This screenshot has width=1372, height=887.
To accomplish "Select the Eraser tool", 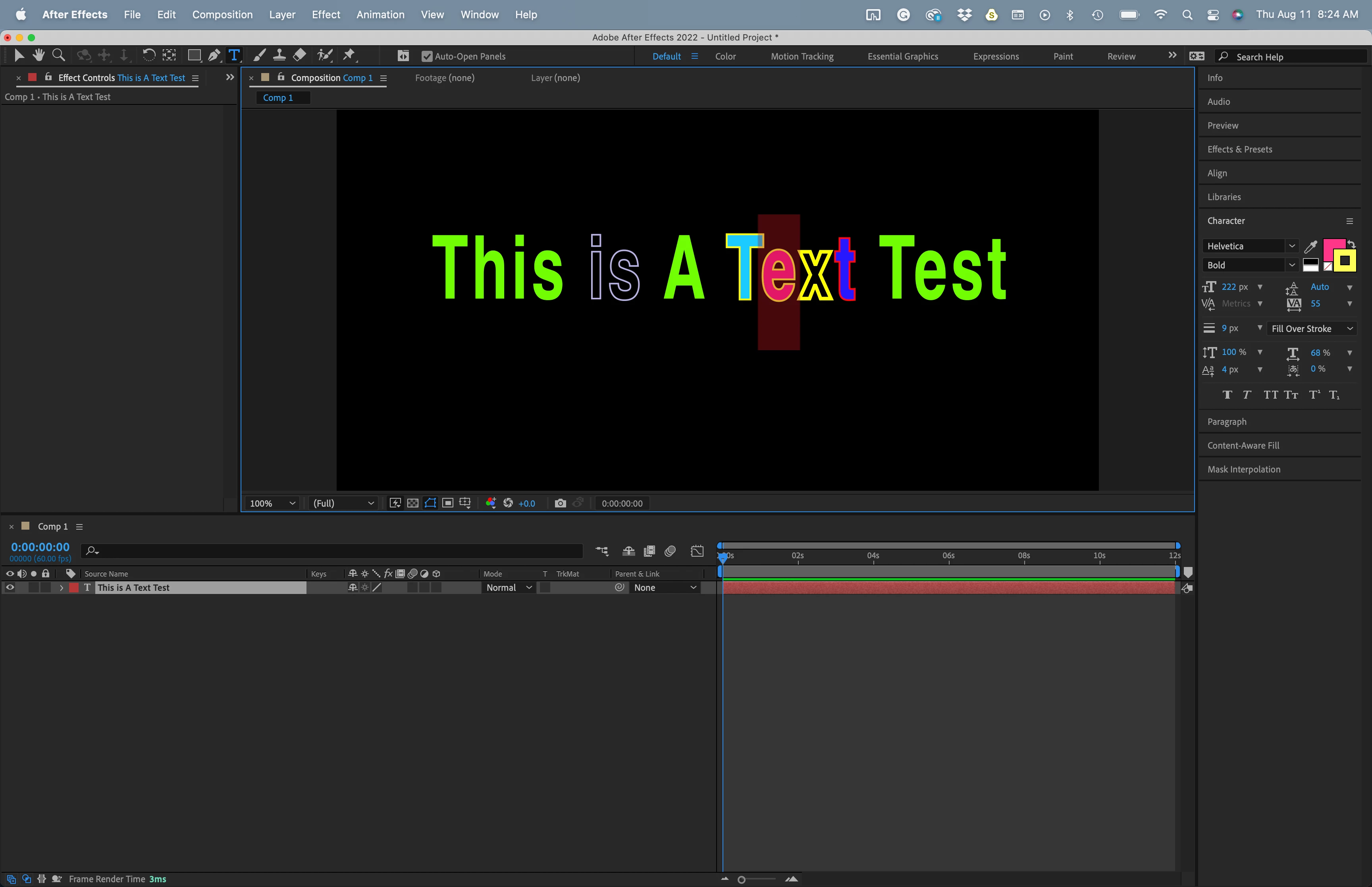I will point(299,55).
